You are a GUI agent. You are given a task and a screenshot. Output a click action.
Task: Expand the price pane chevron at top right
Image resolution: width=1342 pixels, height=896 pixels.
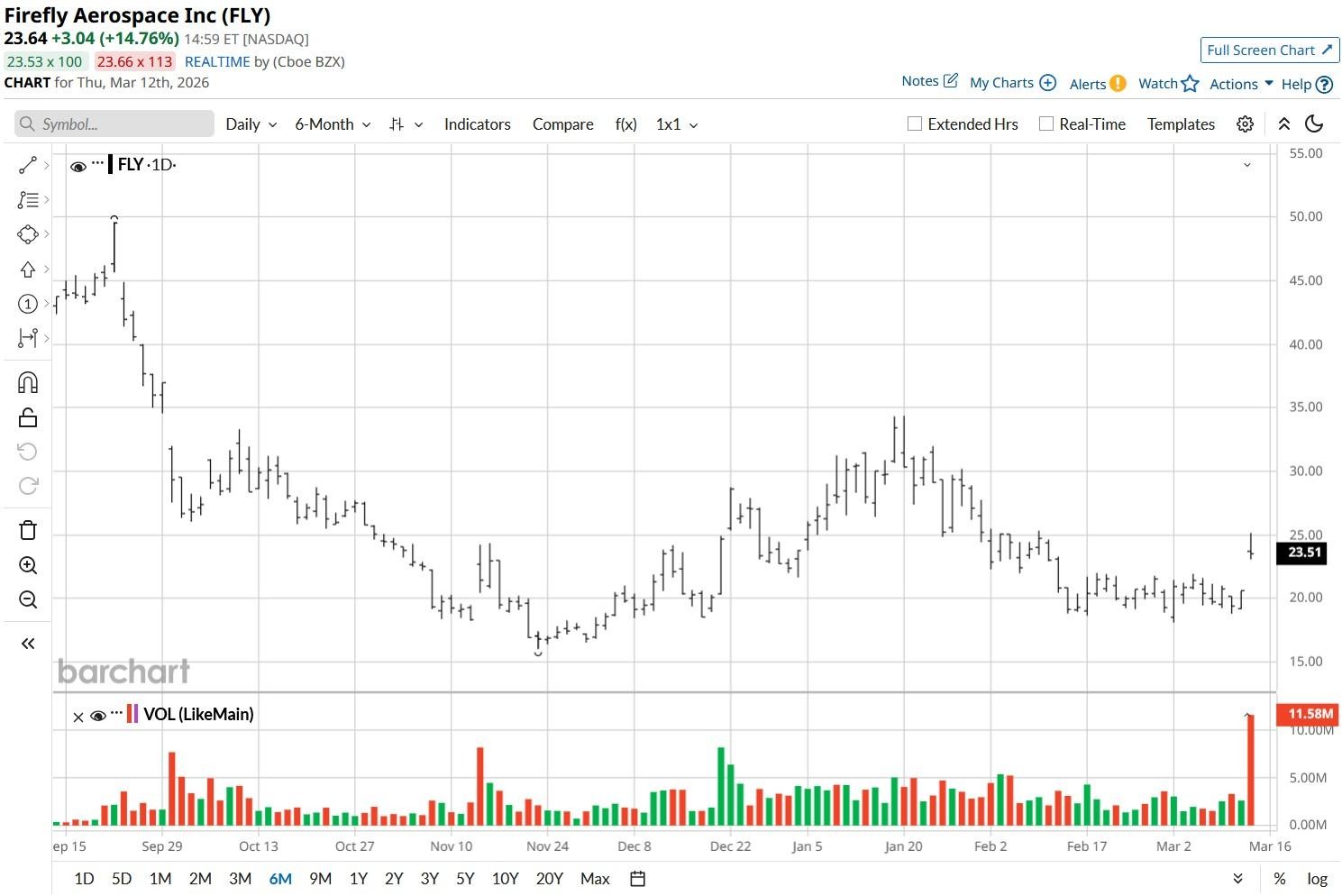point(1247,165)
